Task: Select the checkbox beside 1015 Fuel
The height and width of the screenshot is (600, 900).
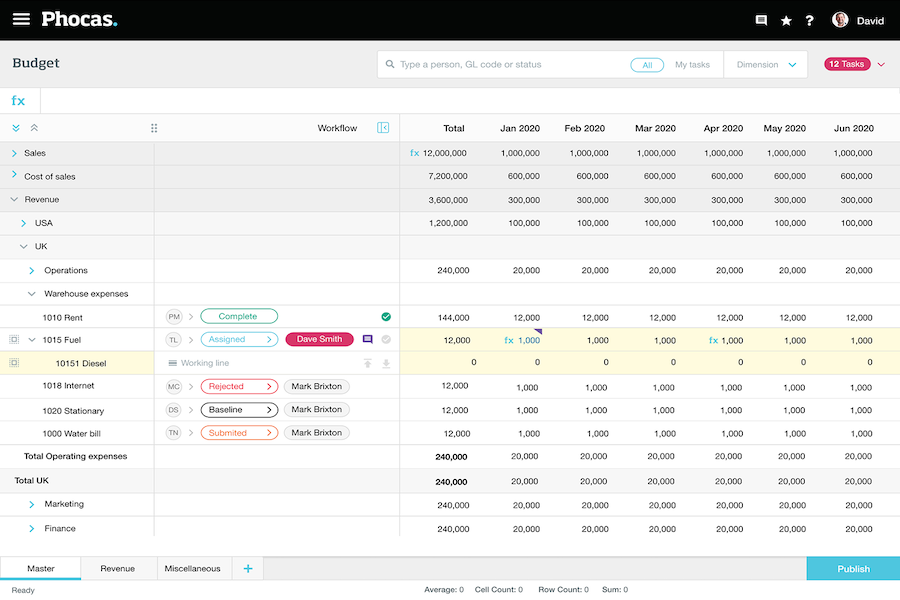Action: pos(14,340)
